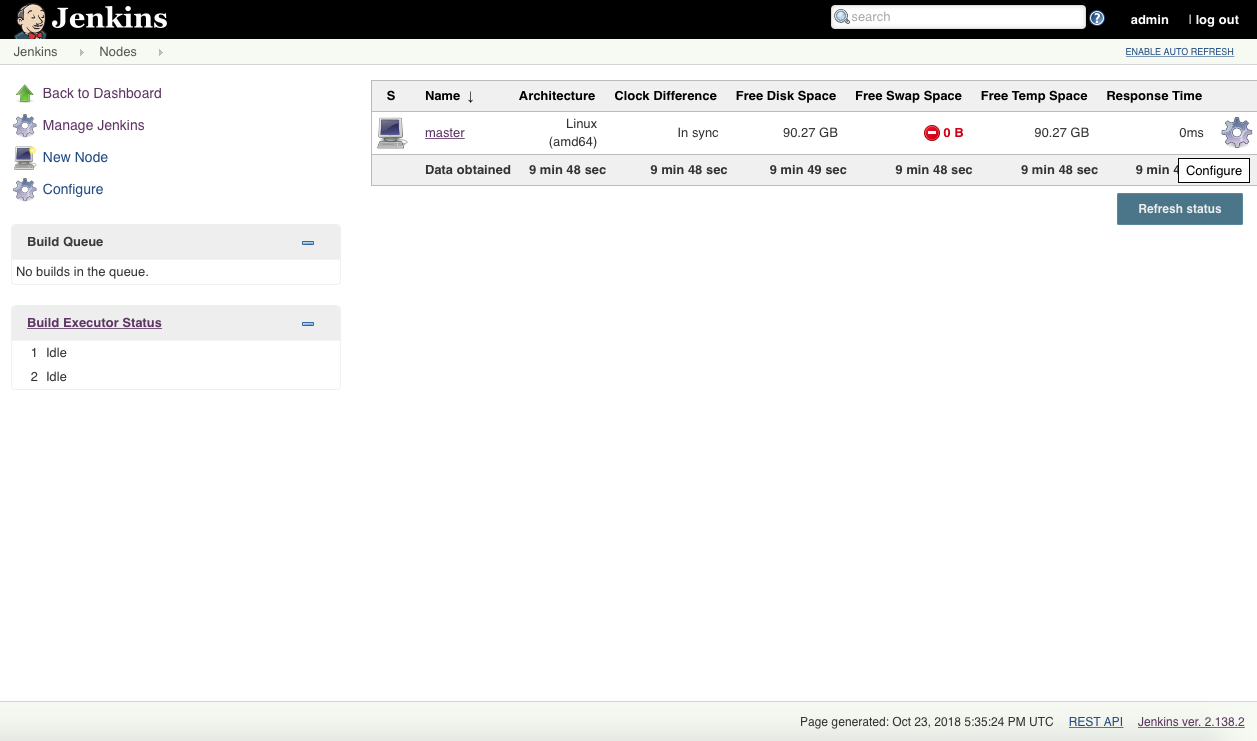
Task: Click the '0 B' free swap value
Action: coord(953,132)
